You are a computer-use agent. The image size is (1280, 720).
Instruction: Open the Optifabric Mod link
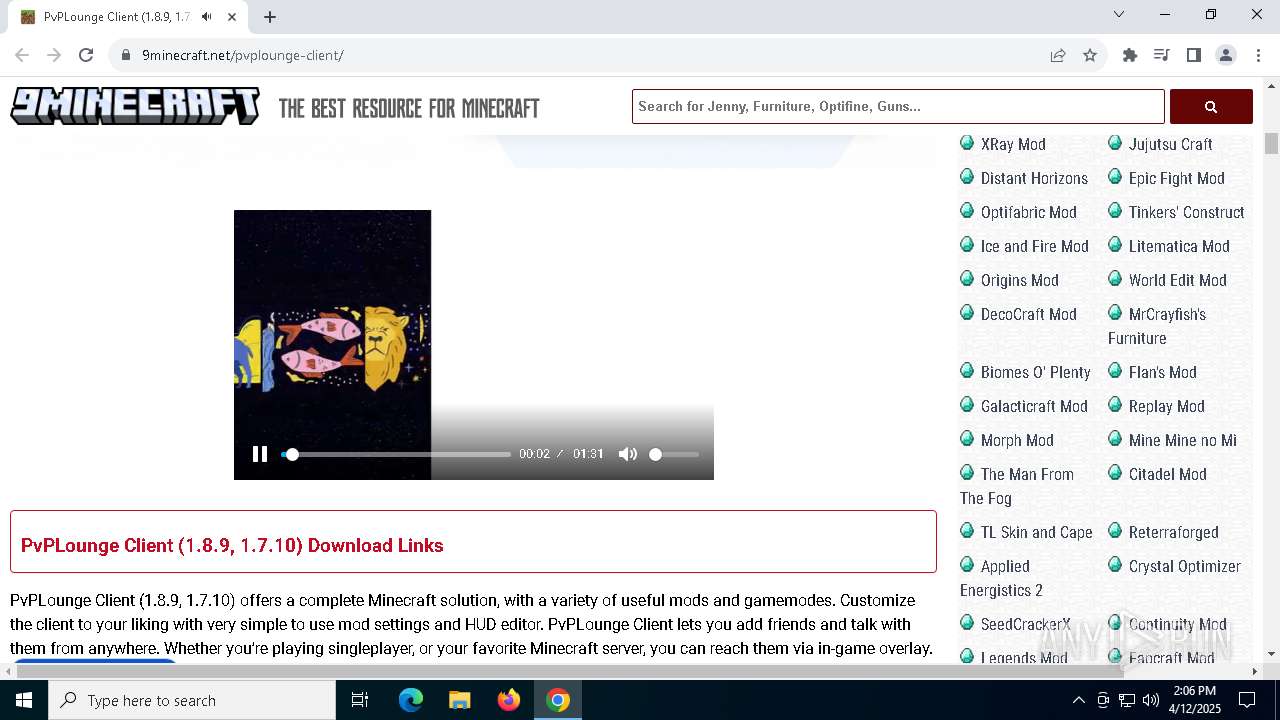(x=1029, y=212)
